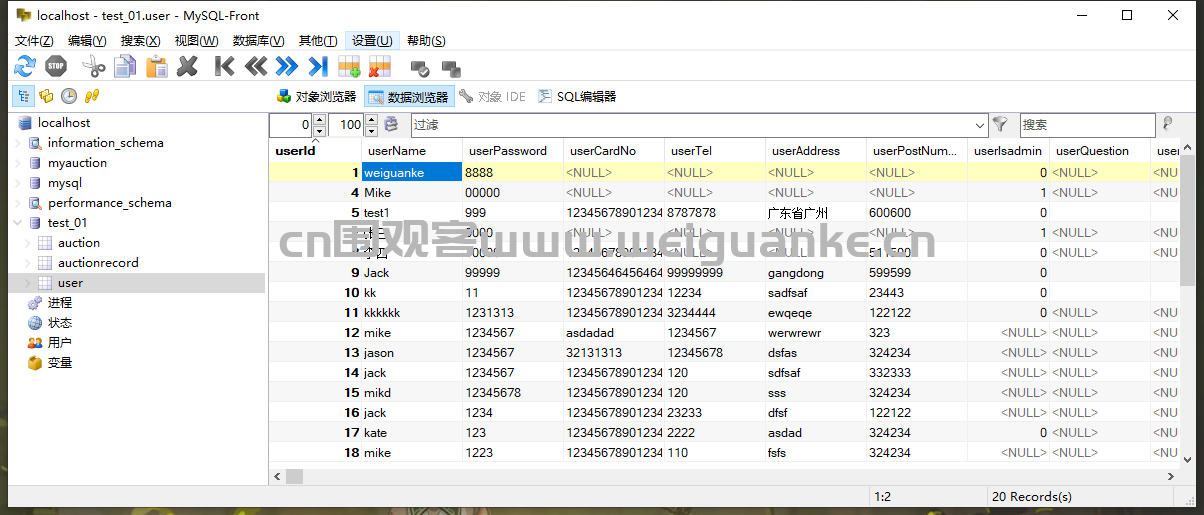Viewport: 1204px width, 515px height.
Task: Switch to SQL编辑器 editor
Action: (577, 97)
